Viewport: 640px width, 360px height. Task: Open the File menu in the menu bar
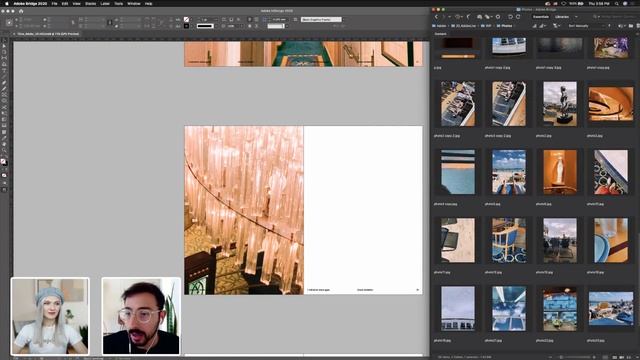[54, 3]
